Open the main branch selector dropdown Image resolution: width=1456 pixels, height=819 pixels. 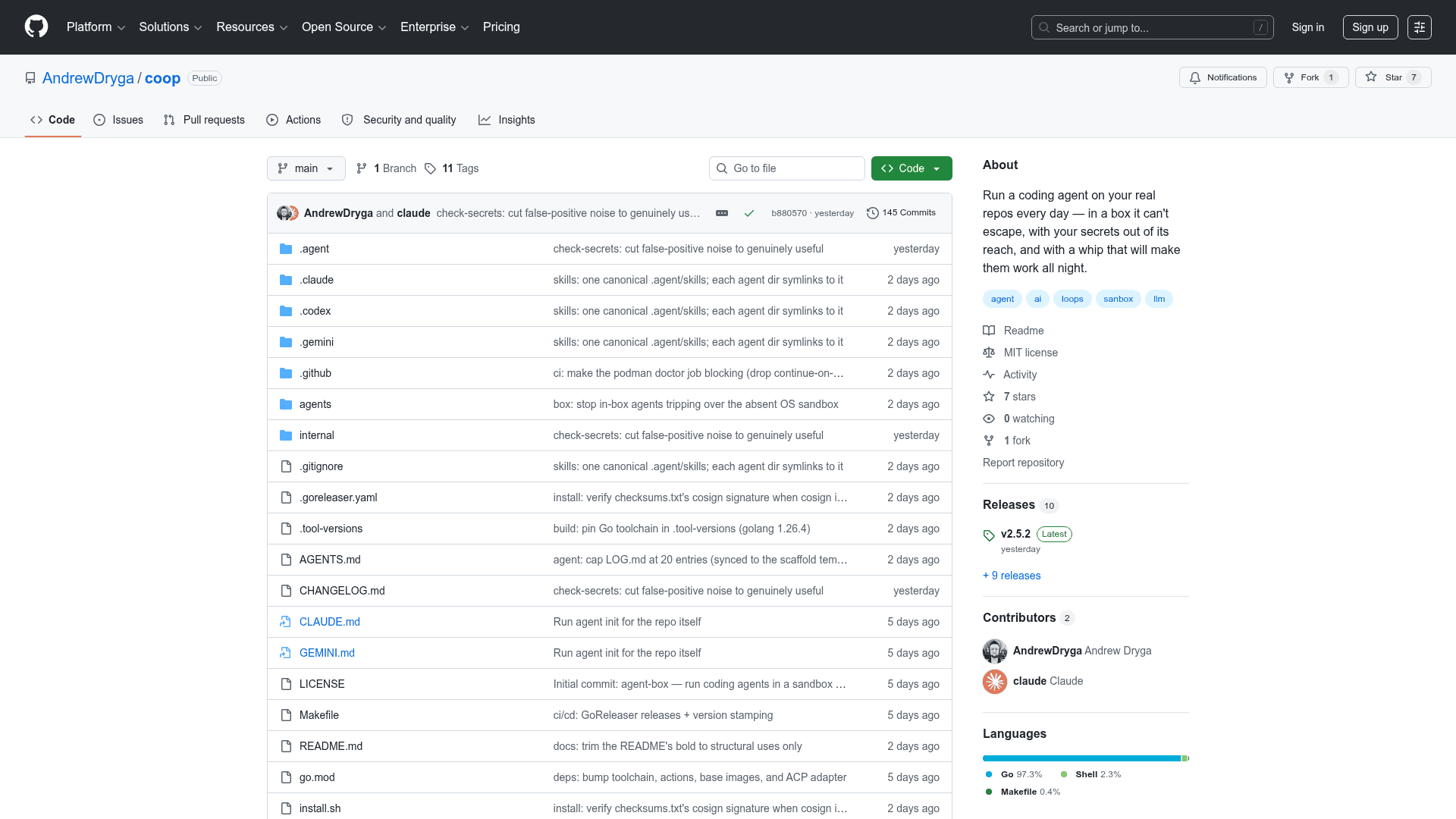306,168
